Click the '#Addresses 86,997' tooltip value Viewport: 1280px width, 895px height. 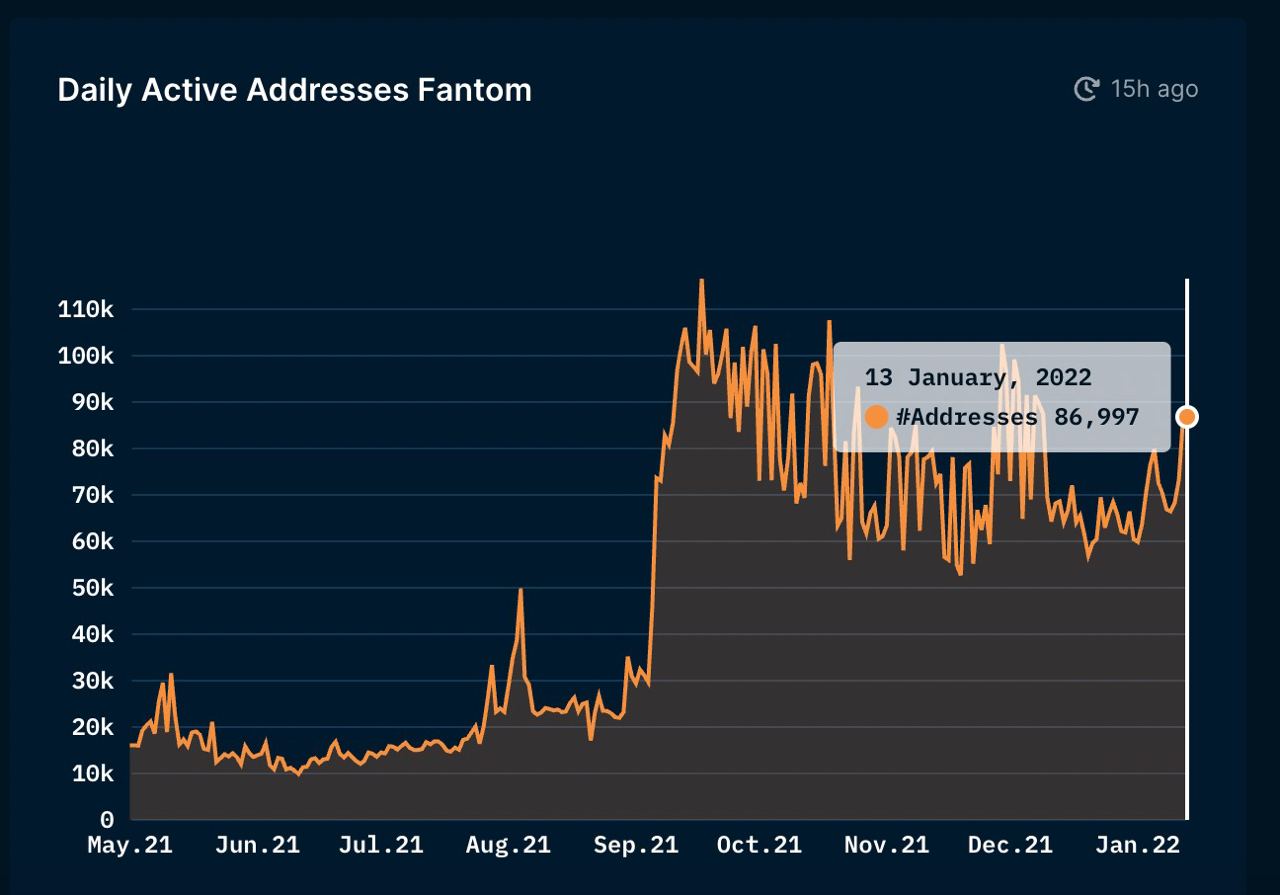[1017, 417]
